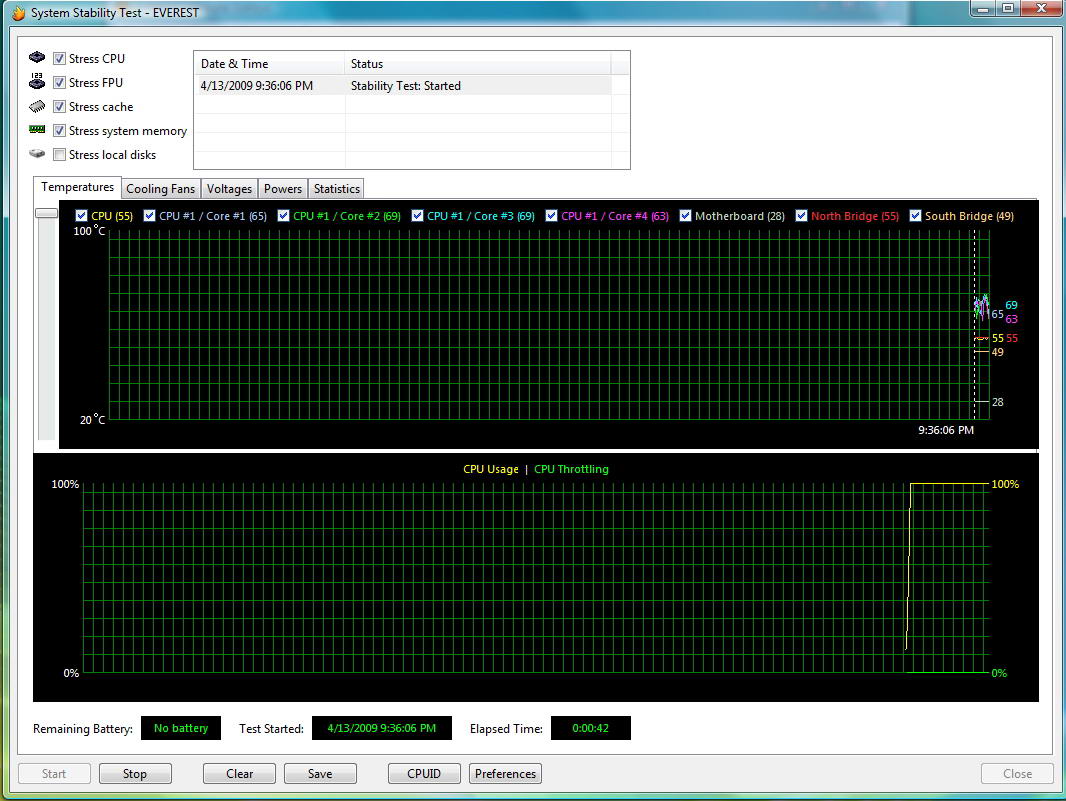Open the Voltages tab

pyautogui.click(x=229, y=189)
